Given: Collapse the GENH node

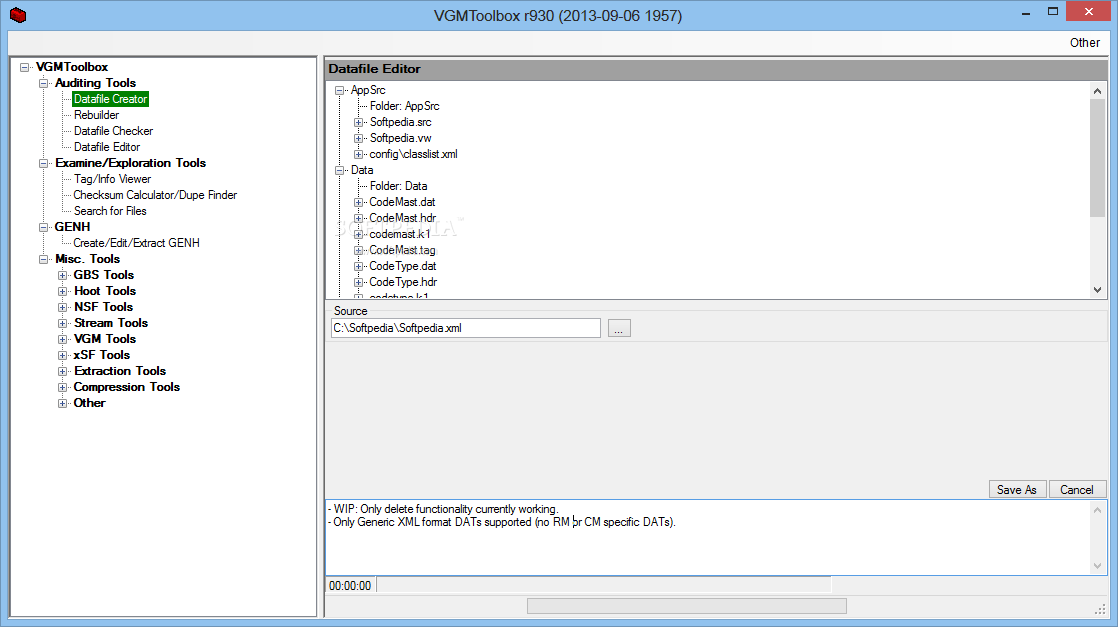Looking at the screenshot, I should pyautogui.click(x=43, y=228).
